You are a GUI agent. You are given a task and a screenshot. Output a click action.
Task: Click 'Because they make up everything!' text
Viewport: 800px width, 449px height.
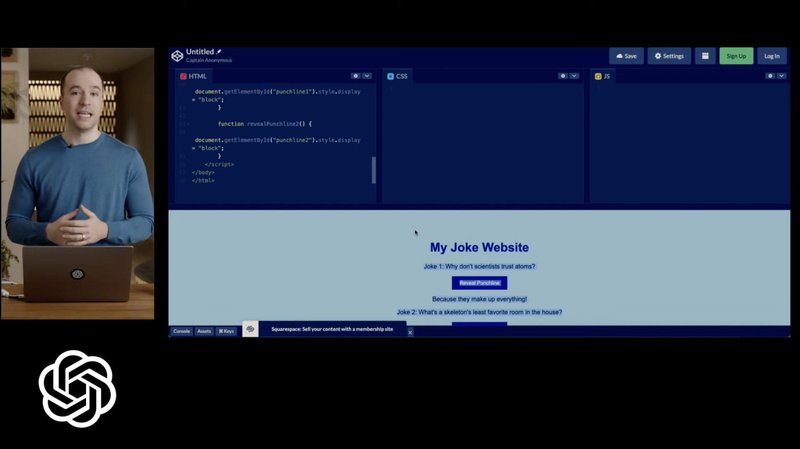480,299
